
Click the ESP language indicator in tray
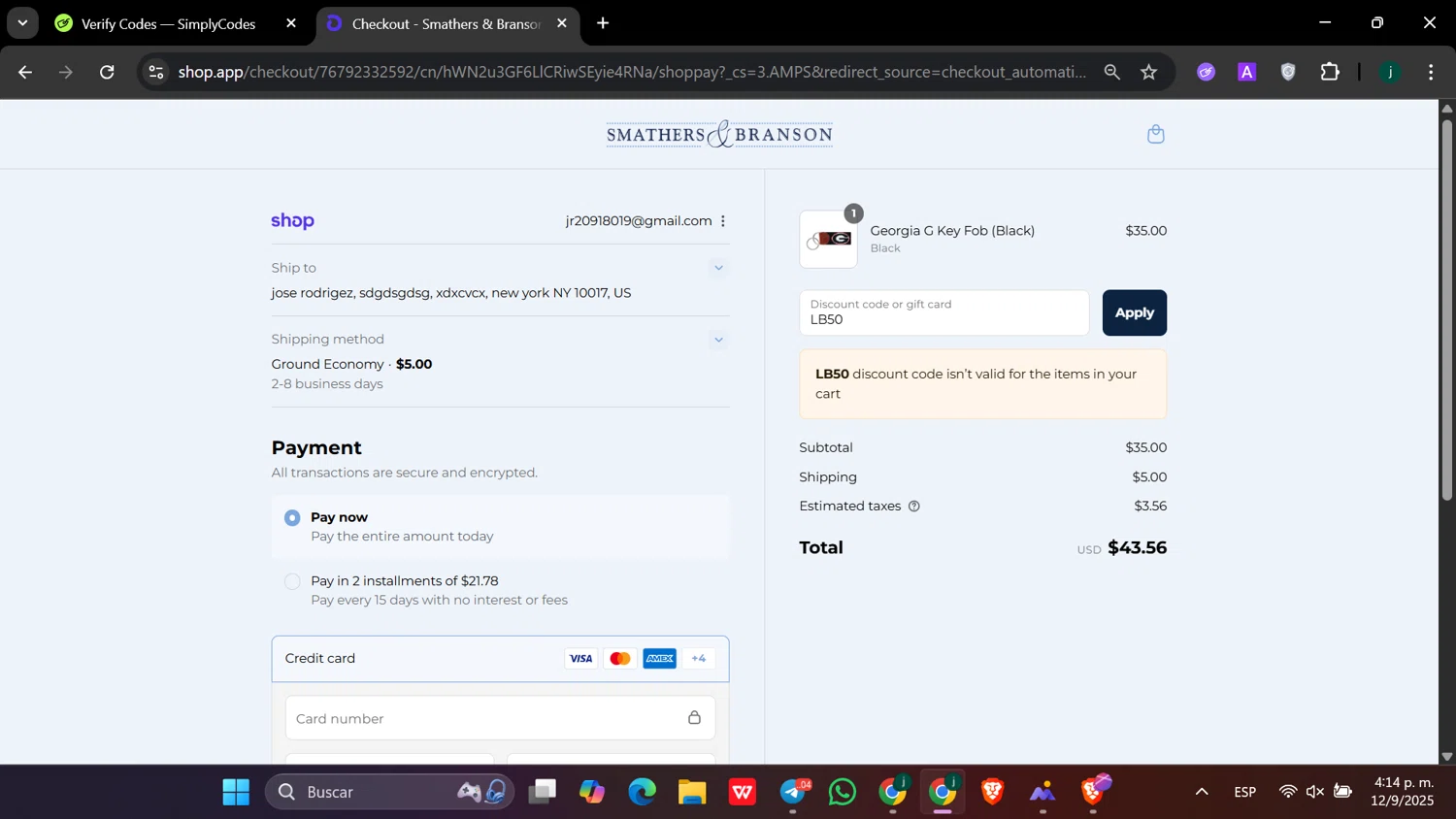[1245, 792]
